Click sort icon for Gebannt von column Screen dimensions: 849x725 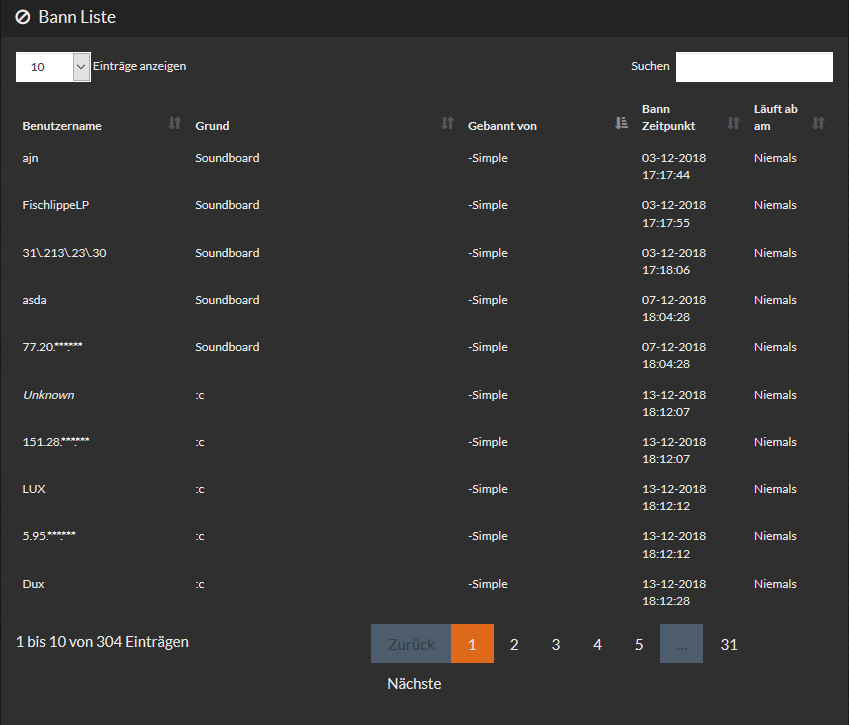(x=621, y=123)
